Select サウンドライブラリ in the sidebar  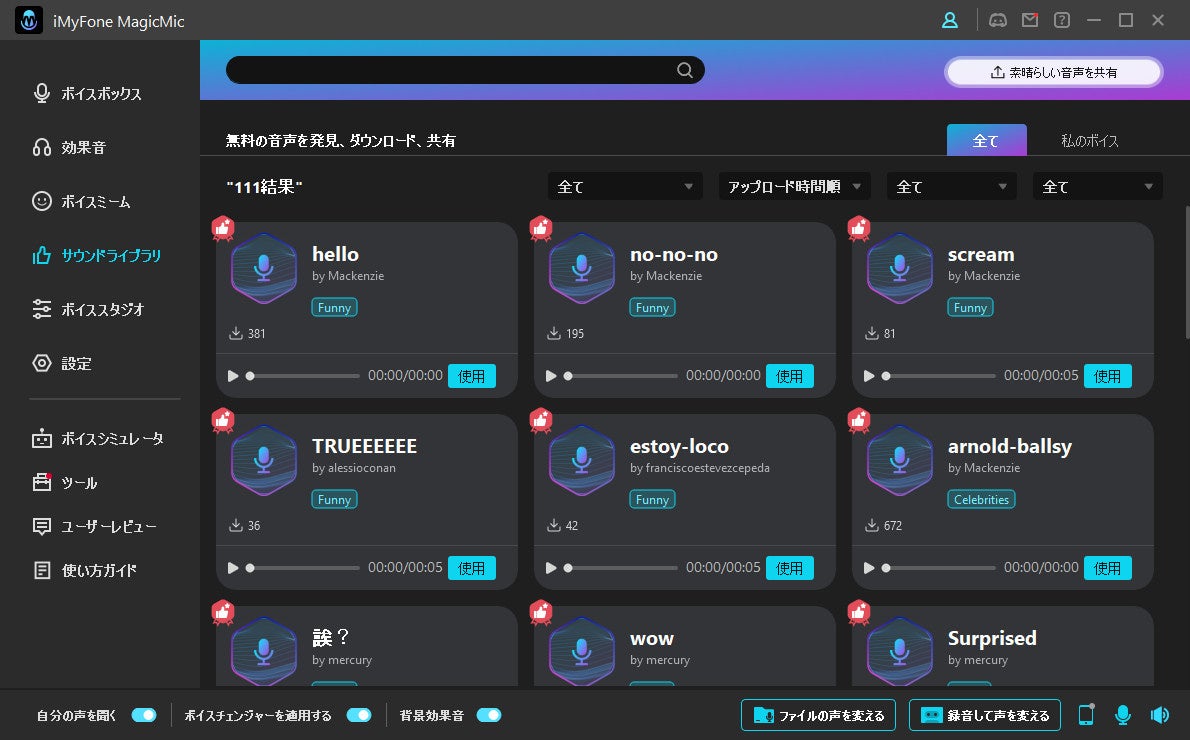tap(96, 255)
